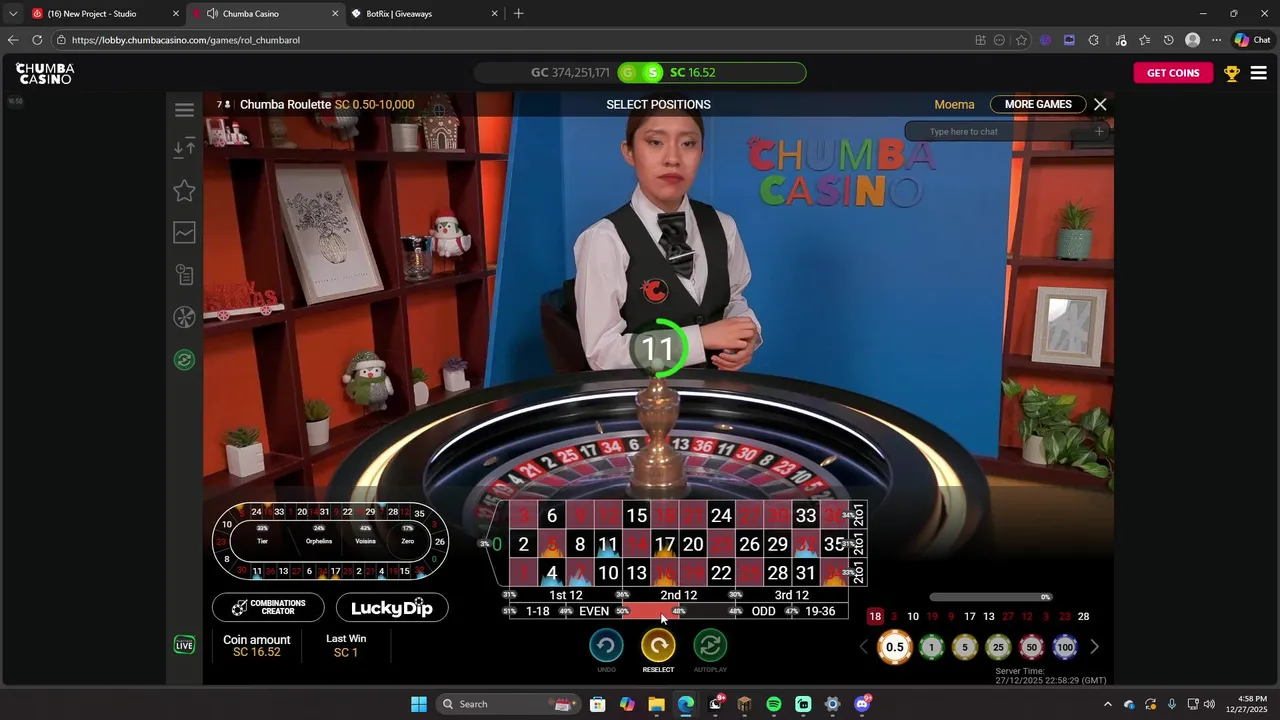Bet on the 3rd 12 dozen
The image size is (1280, 720).
tap(792, 595)
